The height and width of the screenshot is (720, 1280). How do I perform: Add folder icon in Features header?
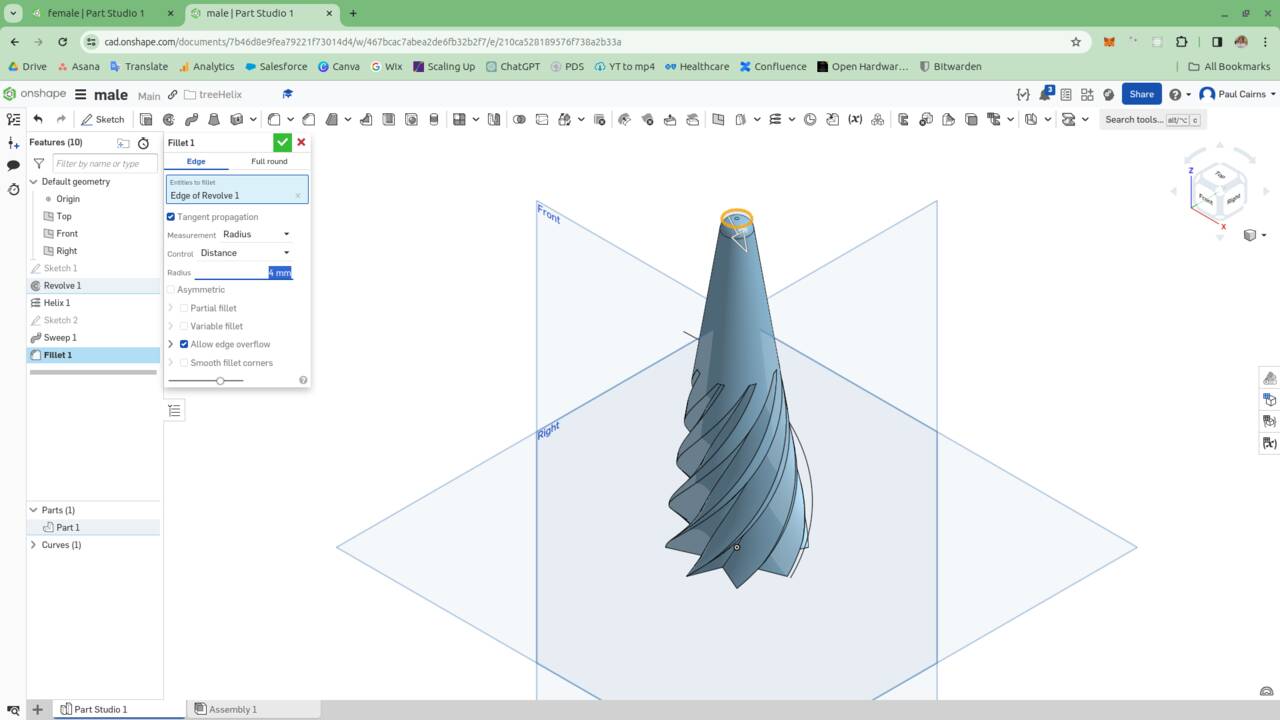[x=123, y=143]
